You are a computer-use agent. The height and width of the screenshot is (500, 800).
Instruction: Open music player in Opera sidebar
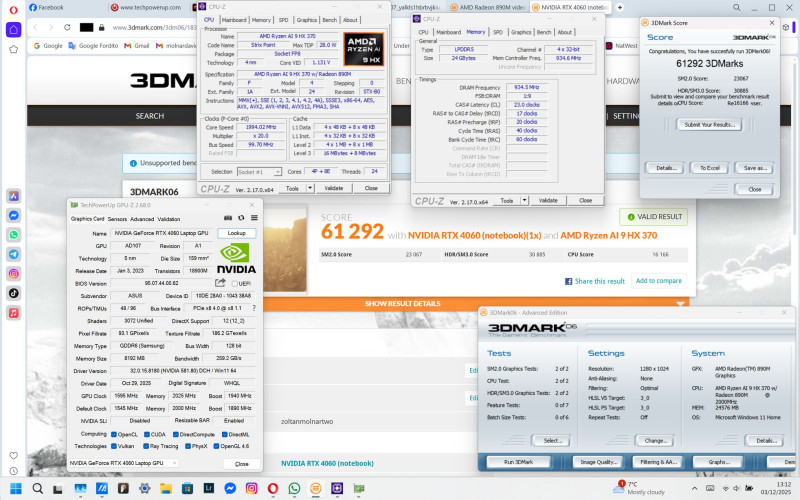pyautogui.click(x=14, y=312)
